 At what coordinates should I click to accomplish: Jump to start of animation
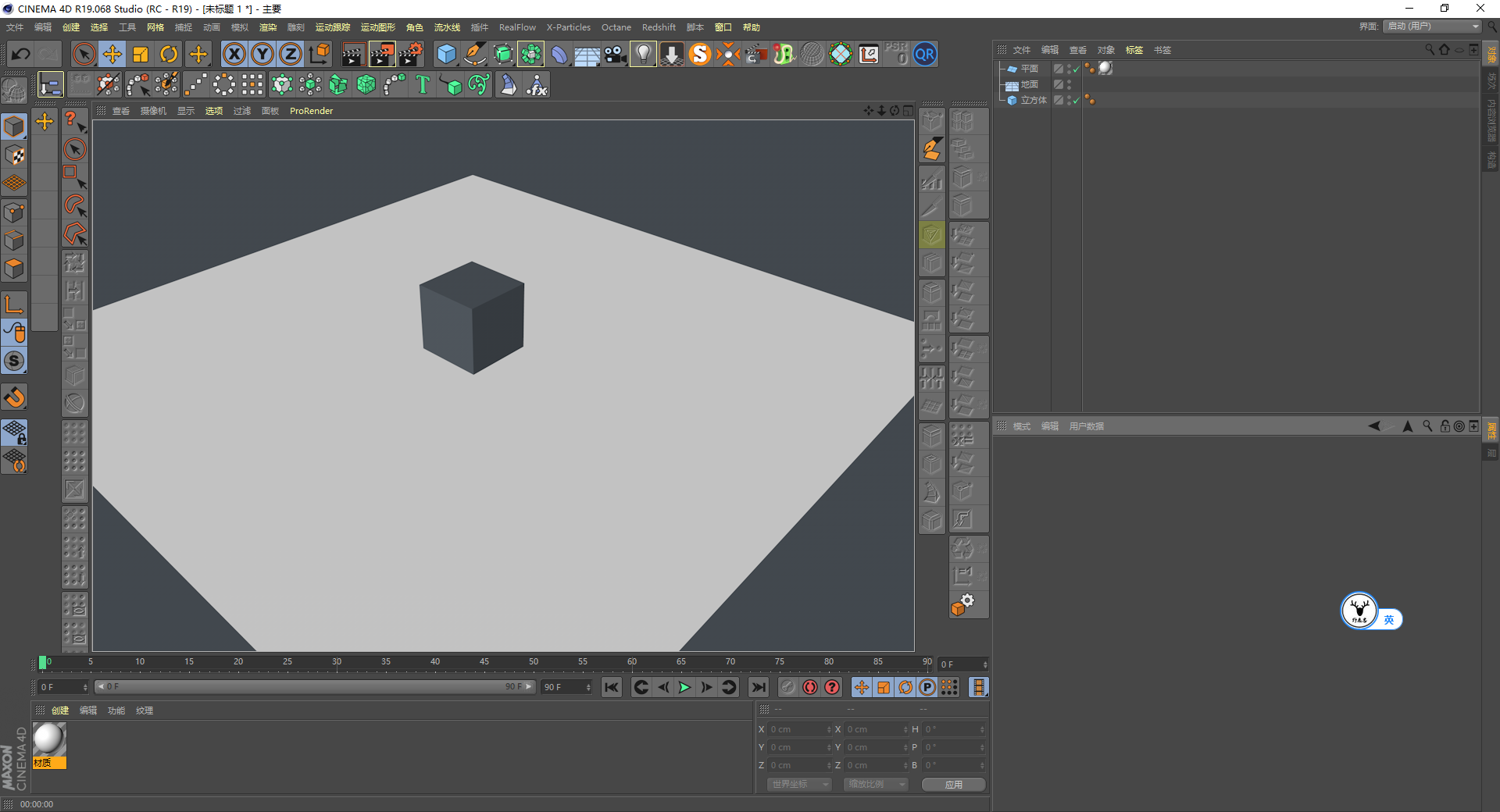[x=611, y=687]
